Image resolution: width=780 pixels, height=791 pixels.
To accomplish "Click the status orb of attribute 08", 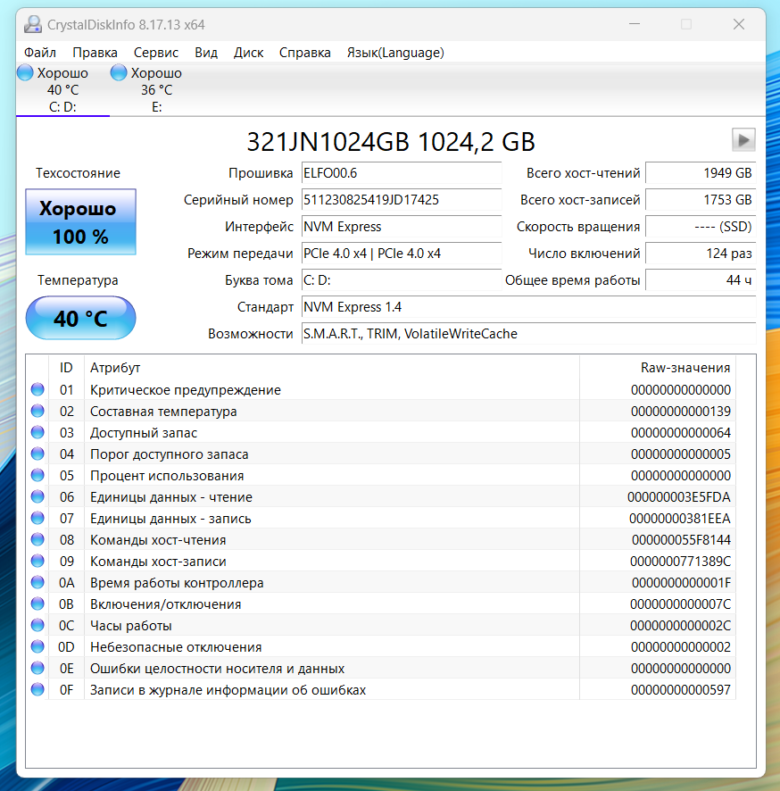I will pos(37,539).
